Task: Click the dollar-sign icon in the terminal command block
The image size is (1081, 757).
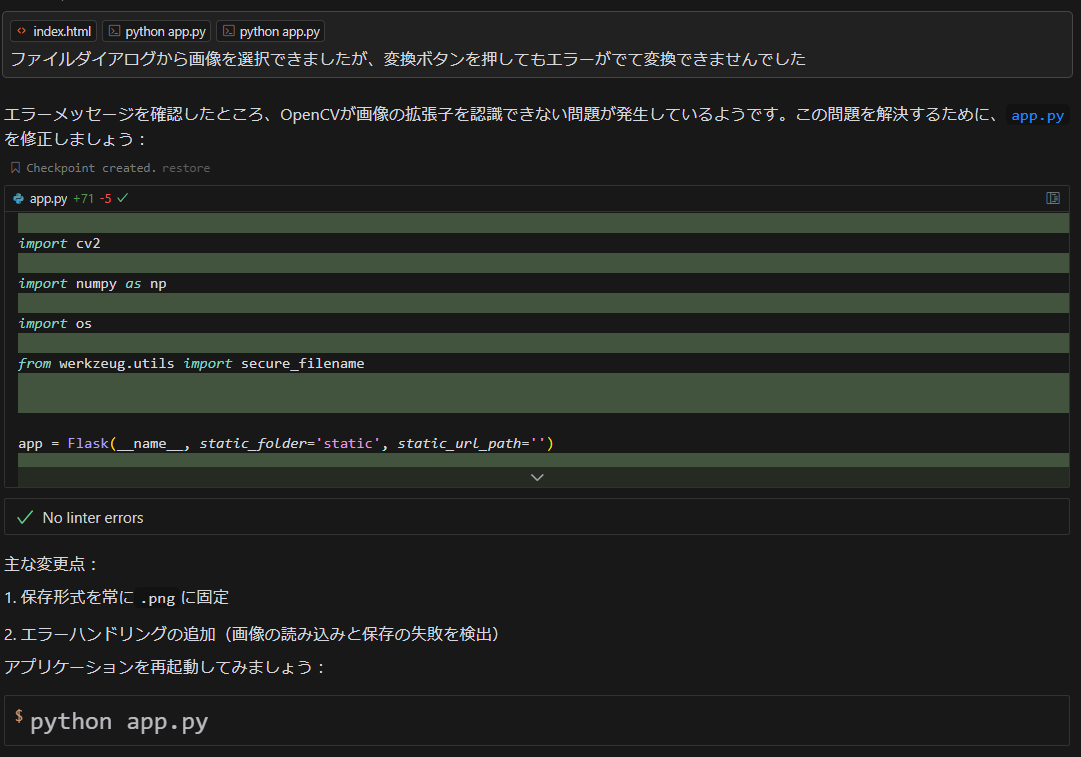Action: 19,716
